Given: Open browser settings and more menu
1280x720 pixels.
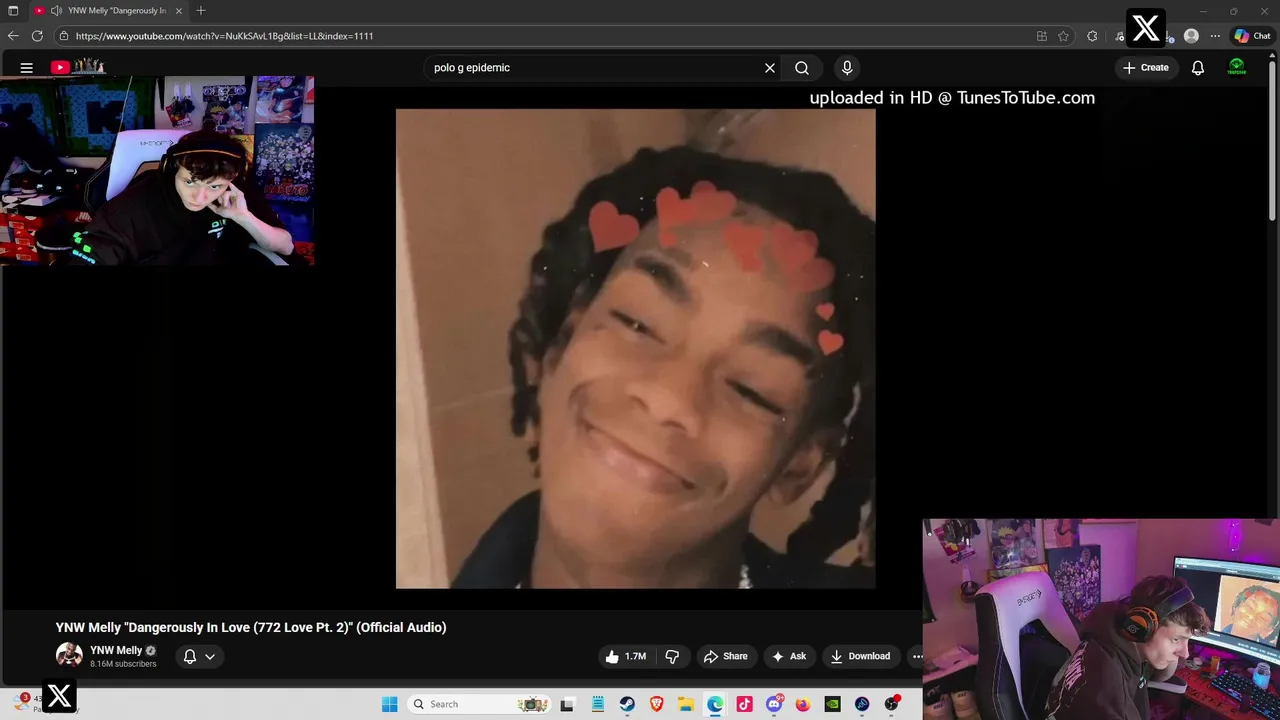Looking at the screenshot, I should 1215,36.
